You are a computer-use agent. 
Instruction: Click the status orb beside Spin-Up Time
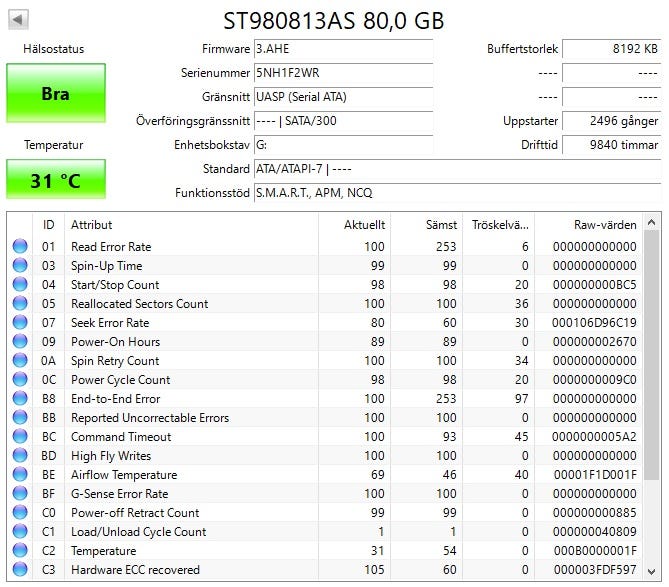(20, 266)
